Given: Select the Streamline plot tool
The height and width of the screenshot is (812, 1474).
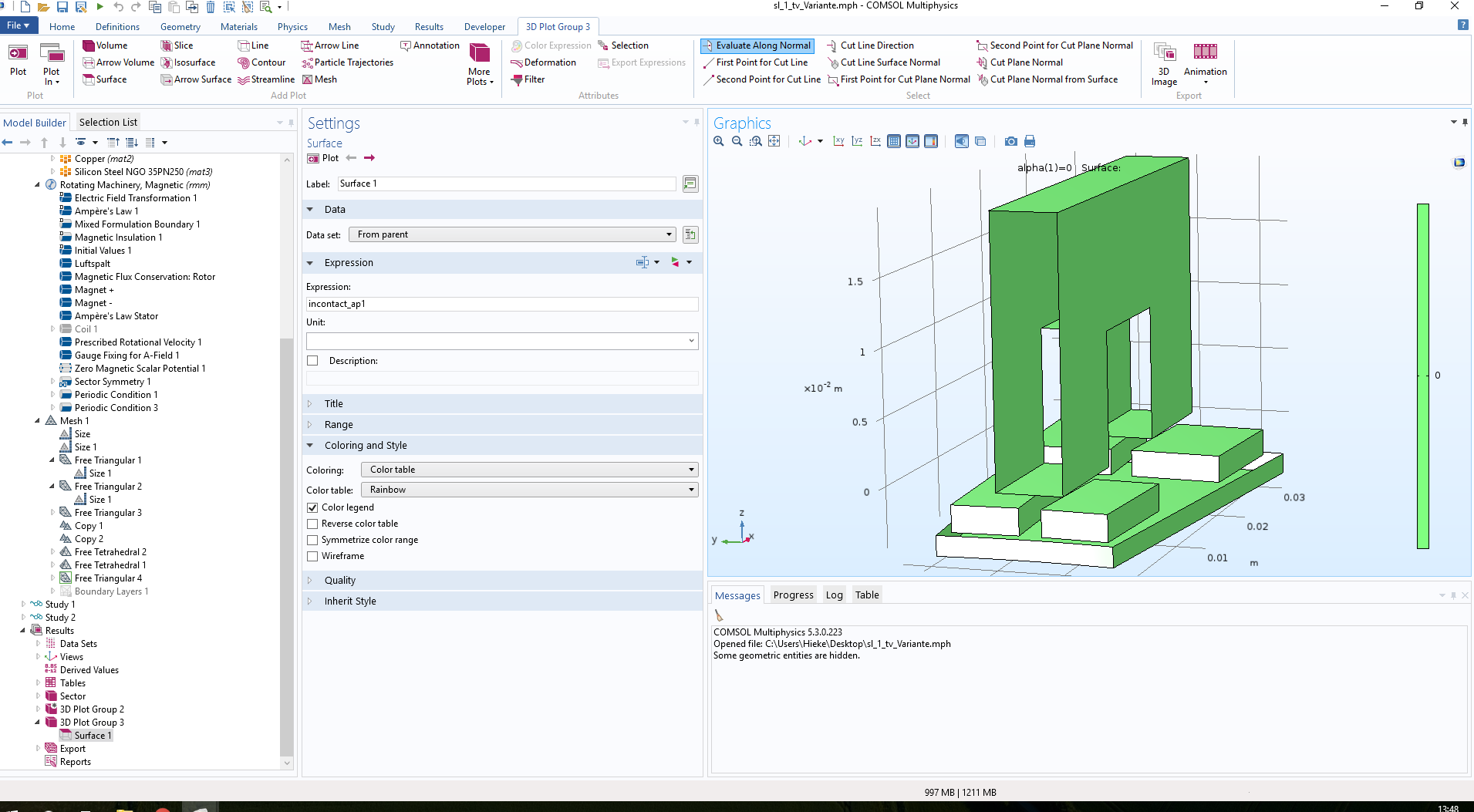Looking at the screenshot, I should (266, 79).
